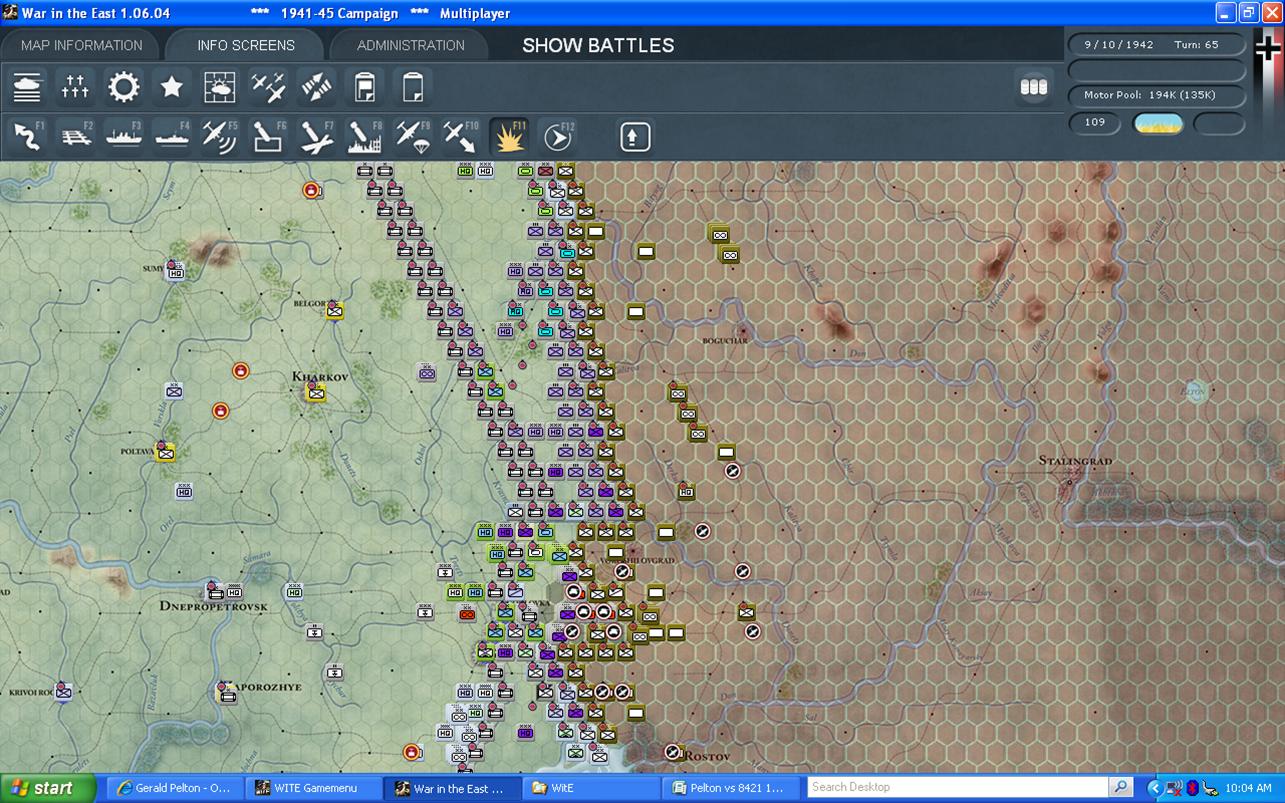Image resolution: width=1285 pixels, height=803 pixels.
Task: Switch to the ADMINISTRATION tab
Action: coord(410,45)
